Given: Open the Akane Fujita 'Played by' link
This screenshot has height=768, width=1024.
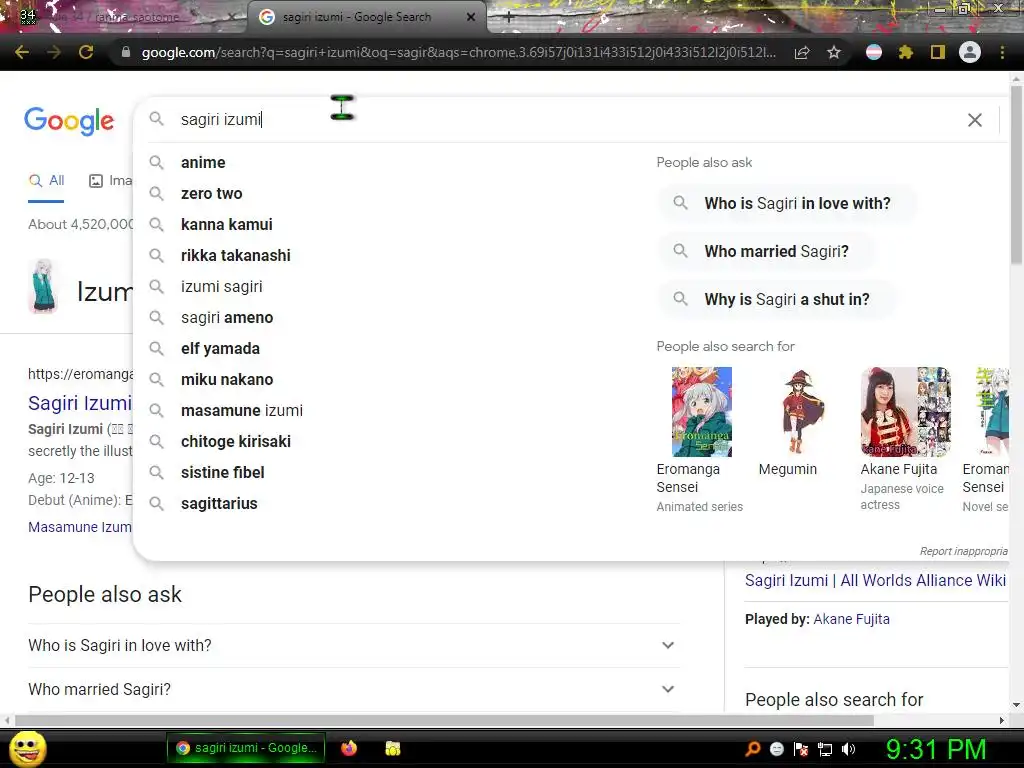Looking at the screenshot, I should pyautogui.click(x=852, y=619).
